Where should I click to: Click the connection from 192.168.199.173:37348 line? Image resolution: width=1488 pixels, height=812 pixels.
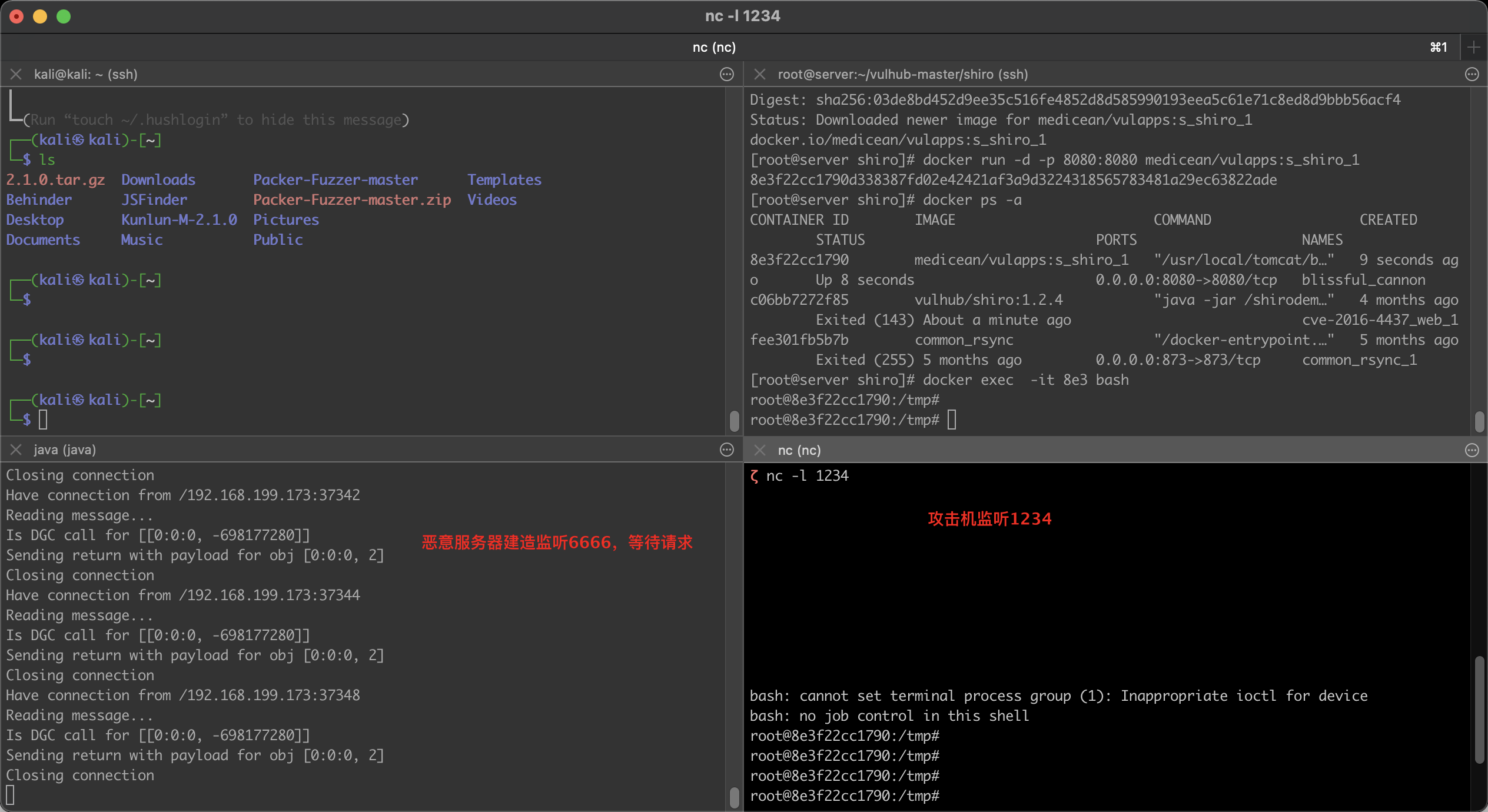pos(183,695)
